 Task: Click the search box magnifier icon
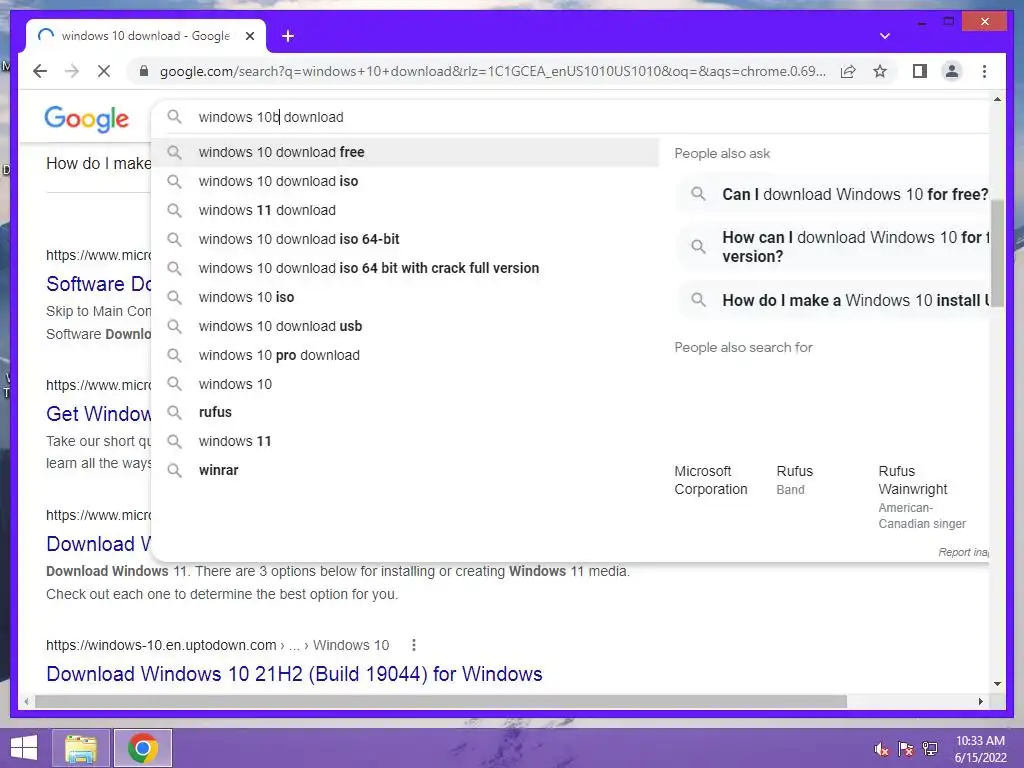pos(174,117)
